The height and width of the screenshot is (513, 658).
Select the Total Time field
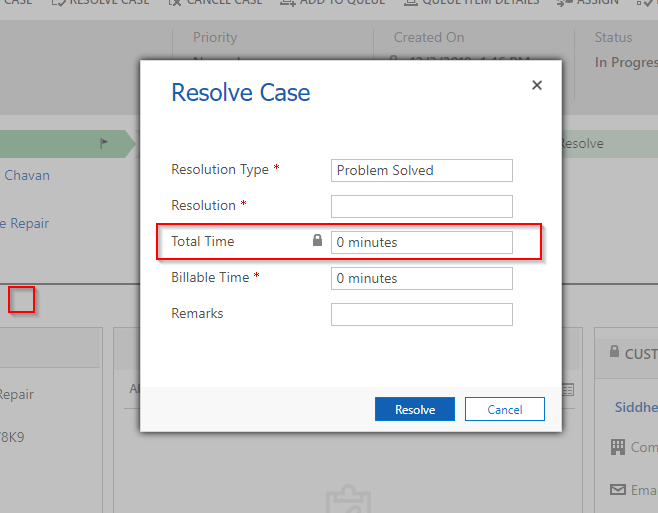(x=421, y=242)
